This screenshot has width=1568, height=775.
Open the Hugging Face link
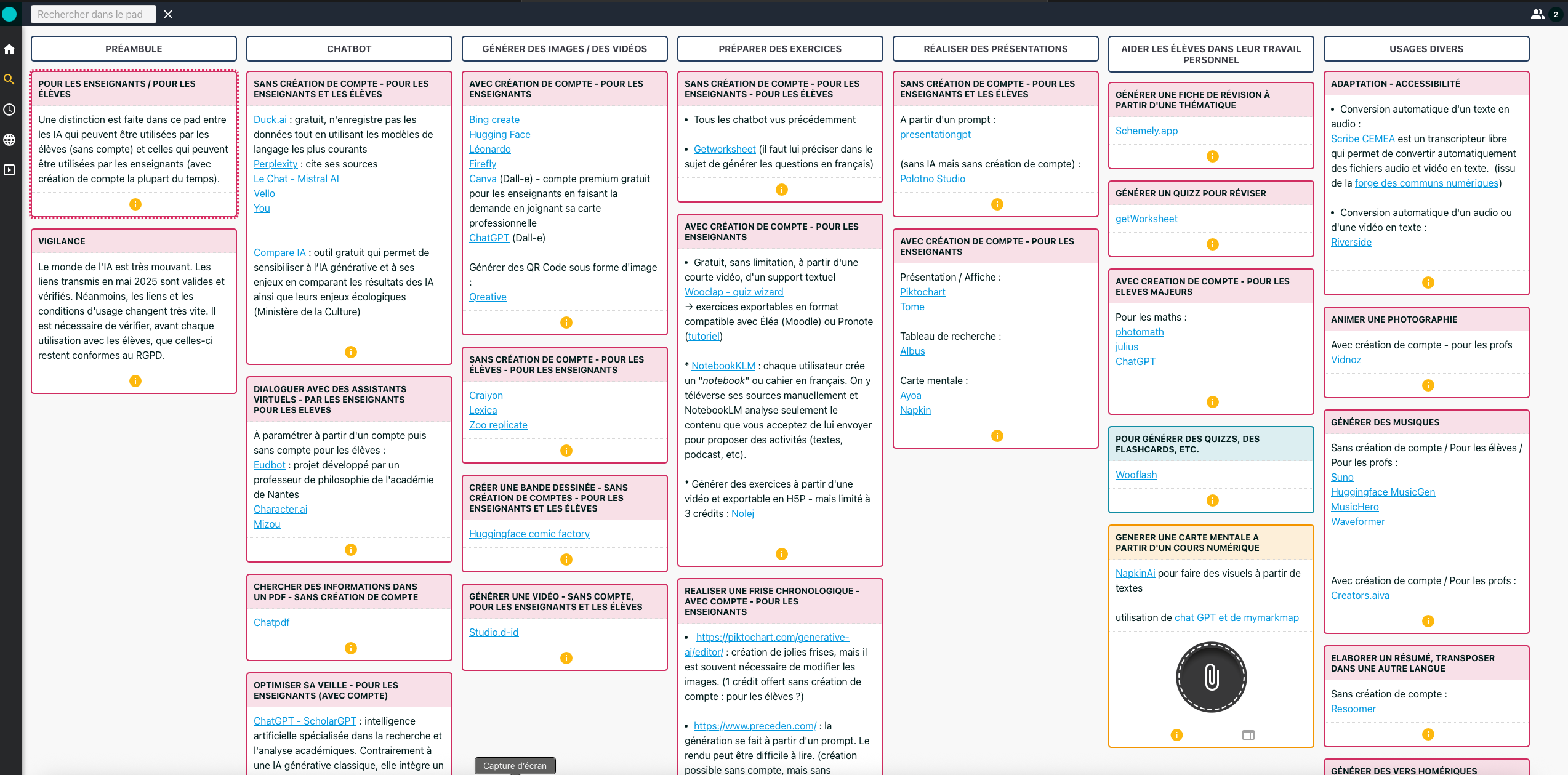pos(500,134)
